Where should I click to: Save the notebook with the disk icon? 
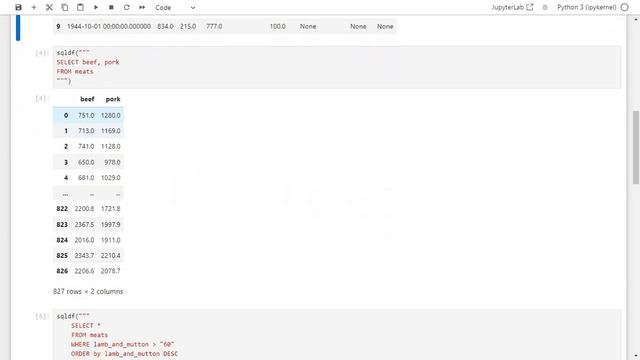click(x=18, y=7)
